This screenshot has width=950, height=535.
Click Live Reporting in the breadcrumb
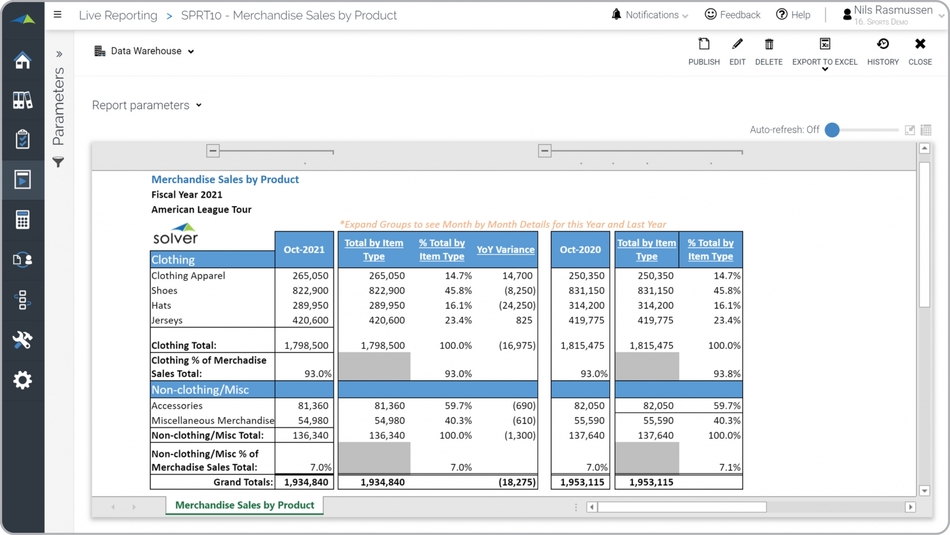click(118, 15)
